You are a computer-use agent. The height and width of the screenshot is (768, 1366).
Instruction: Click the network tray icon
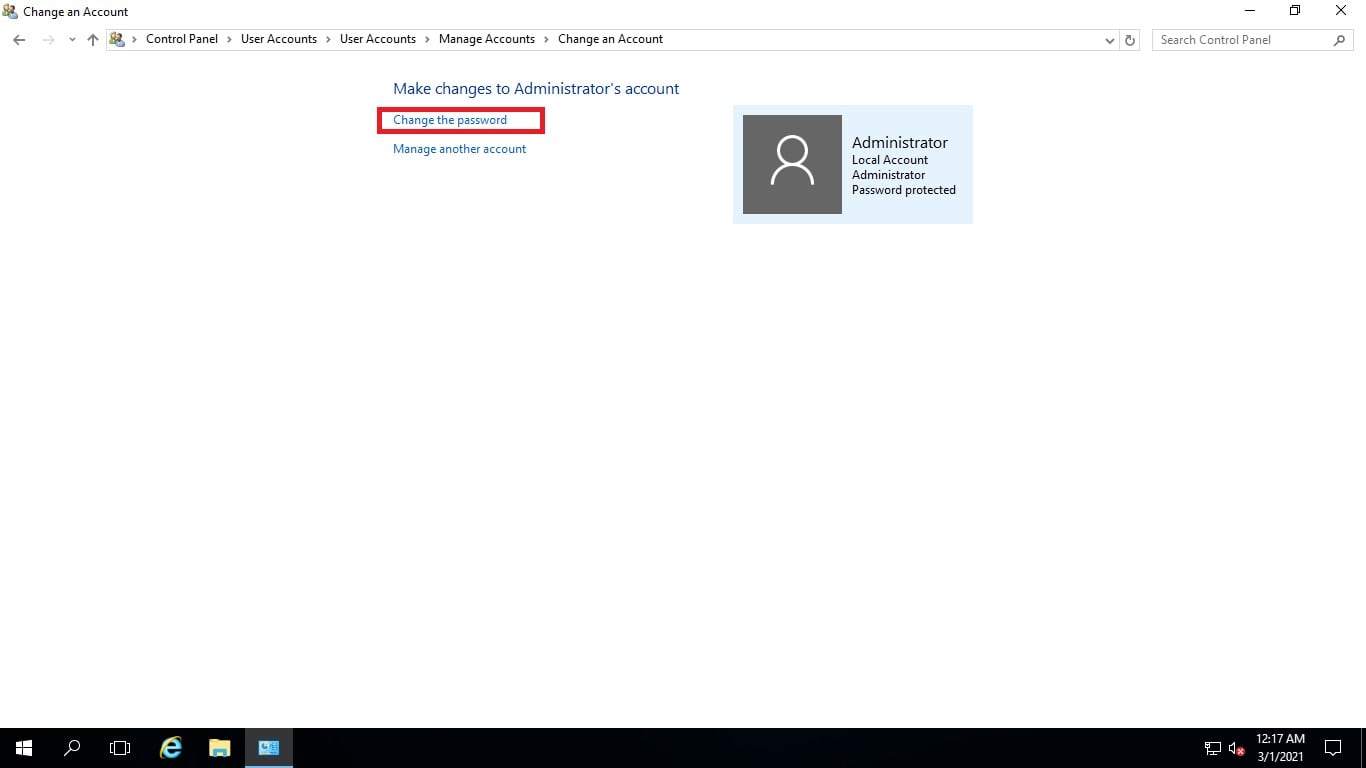coord(1212,748)
